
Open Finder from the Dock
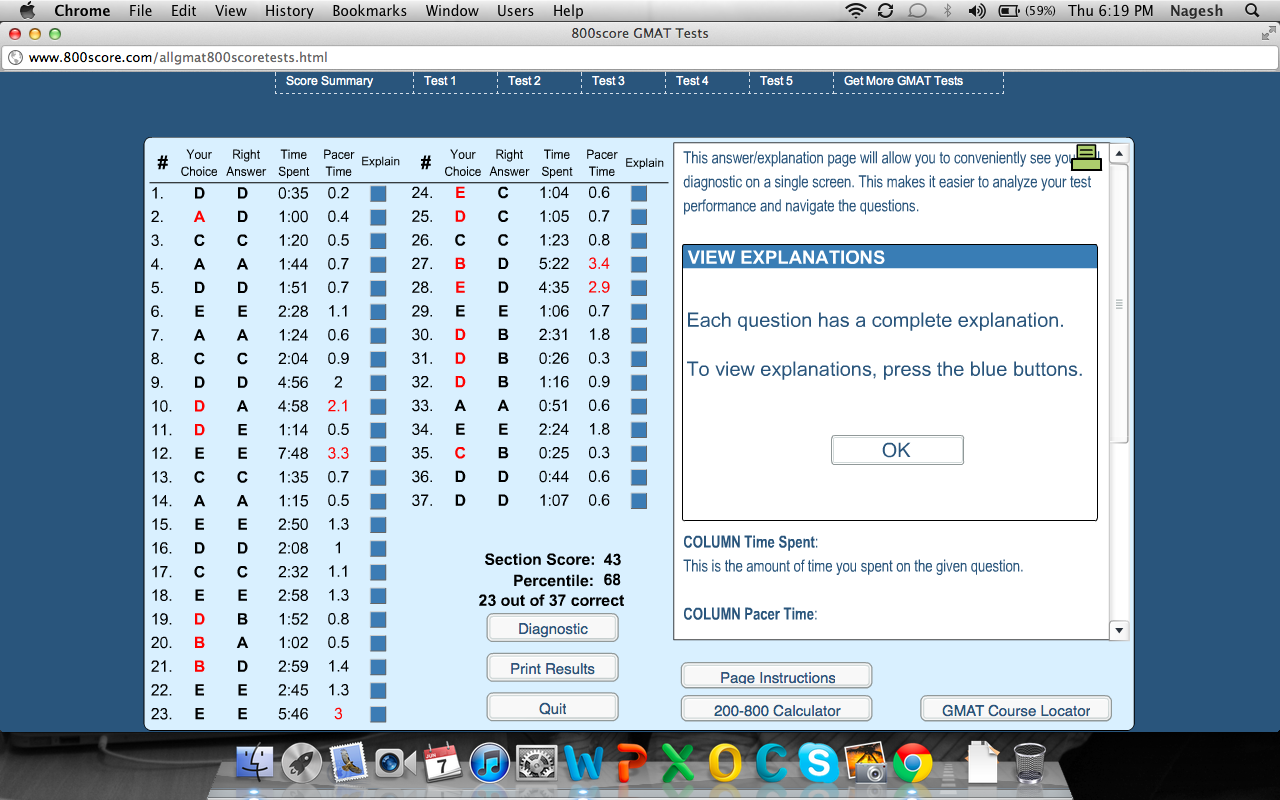pyautogui.click(x=254, y=763)
